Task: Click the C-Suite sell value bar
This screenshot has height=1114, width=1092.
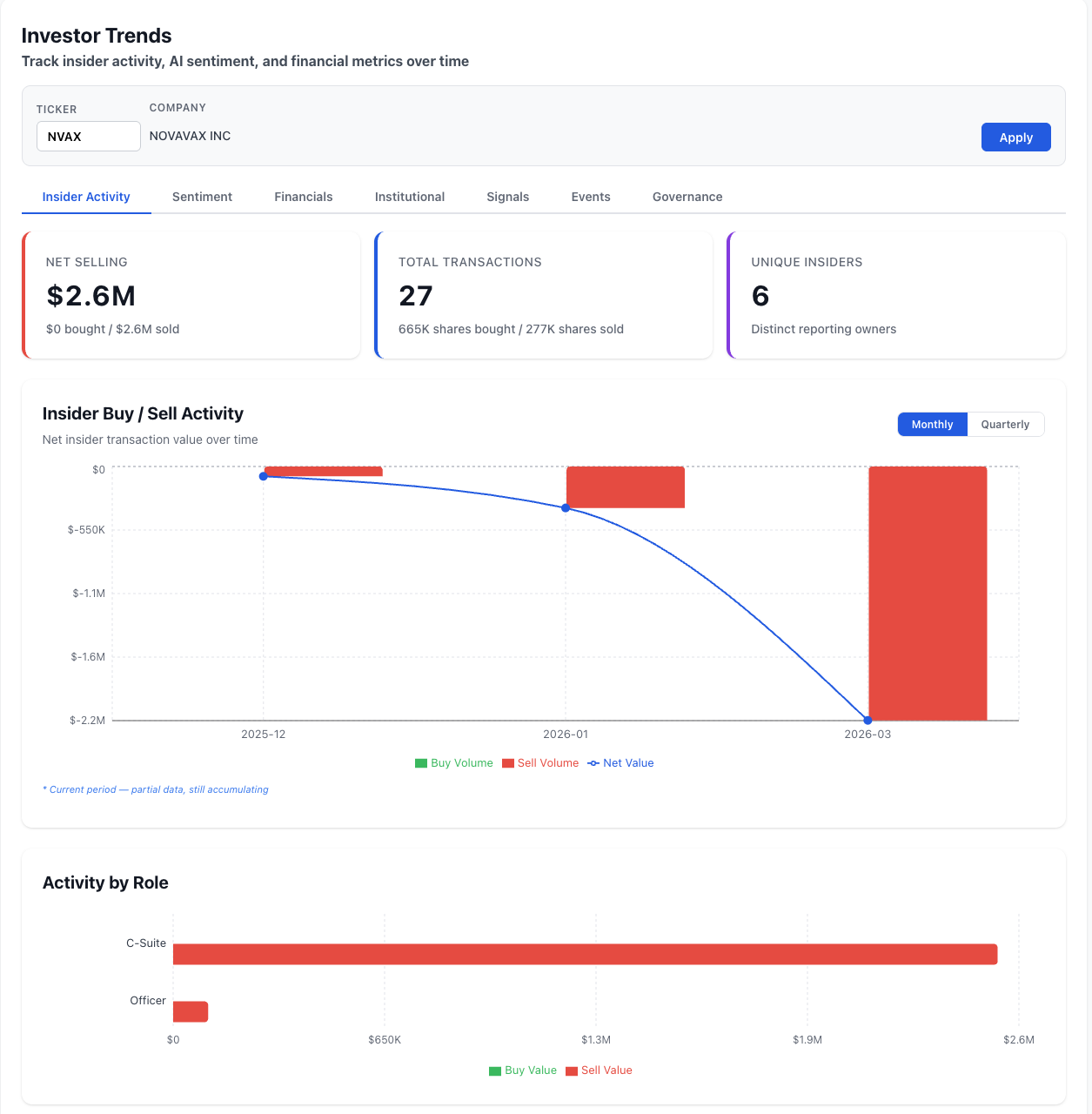Action: (585, 954)
